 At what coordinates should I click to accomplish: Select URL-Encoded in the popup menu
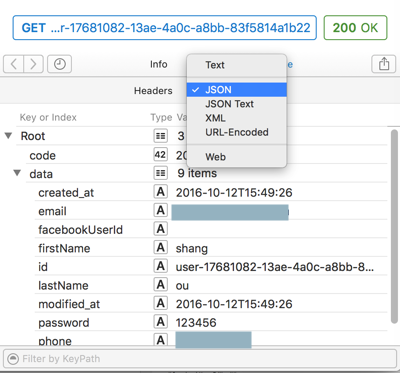click(x=237, y=132)
